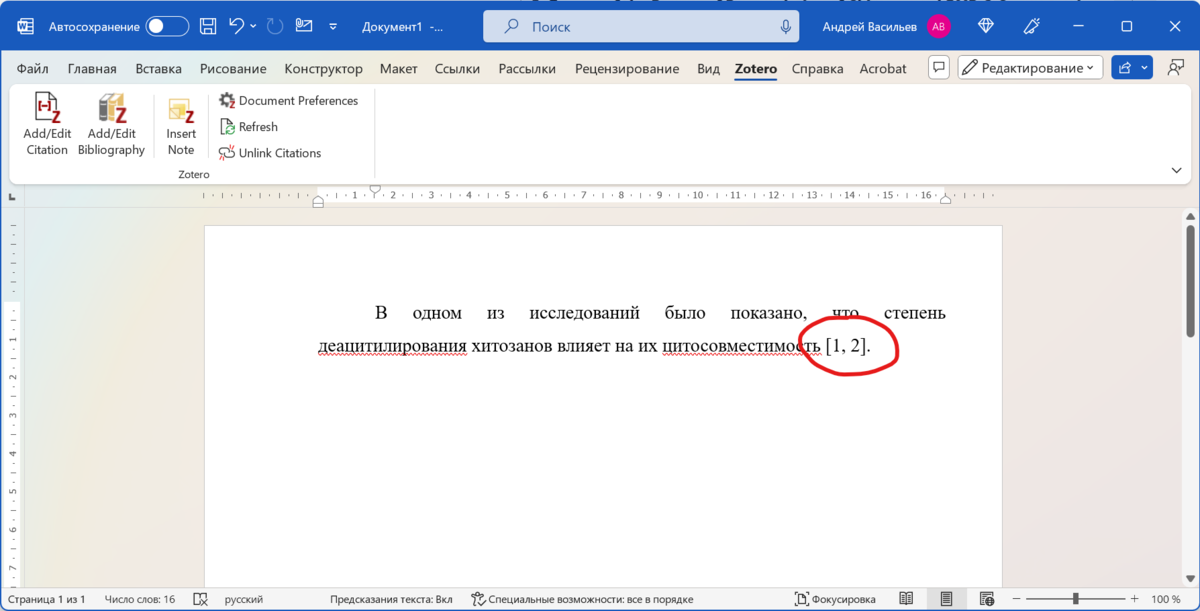Click the zoom out minus button
The height and width of the screenshot is (611, 1200).
pos(1016,599)
